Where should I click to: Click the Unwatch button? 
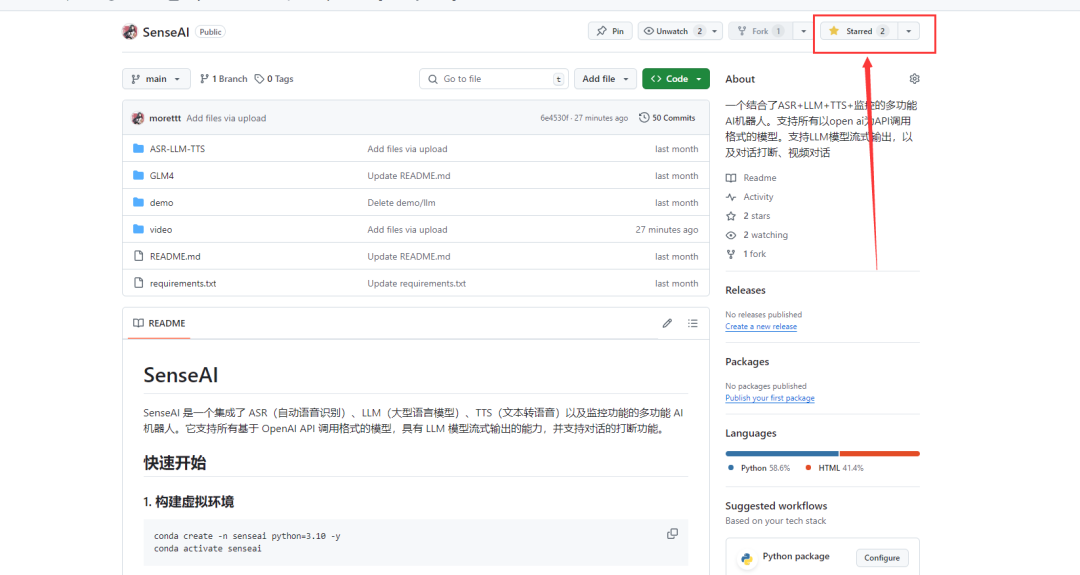[x=673, y=31]
